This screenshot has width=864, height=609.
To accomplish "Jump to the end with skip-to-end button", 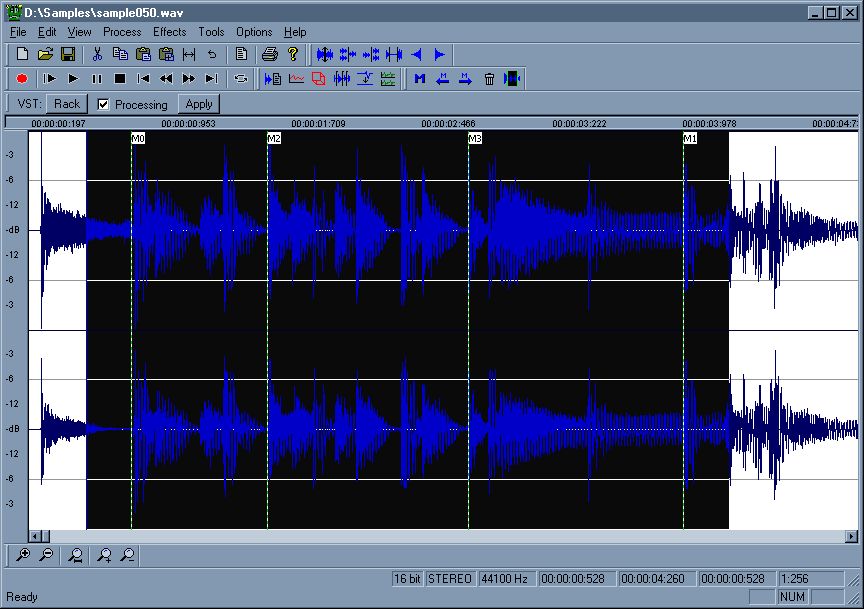I will coord(212,79).
